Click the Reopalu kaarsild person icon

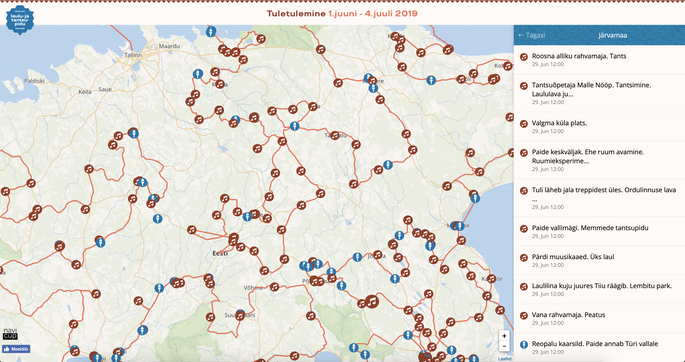(524, 345)
